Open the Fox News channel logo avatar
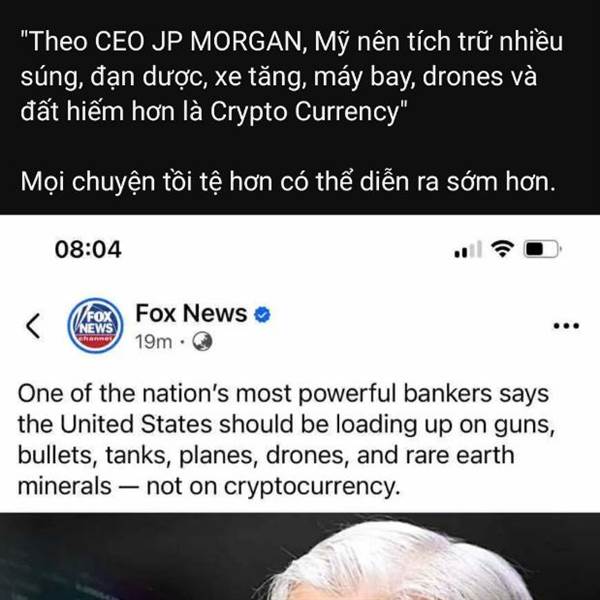 [95, 325]
